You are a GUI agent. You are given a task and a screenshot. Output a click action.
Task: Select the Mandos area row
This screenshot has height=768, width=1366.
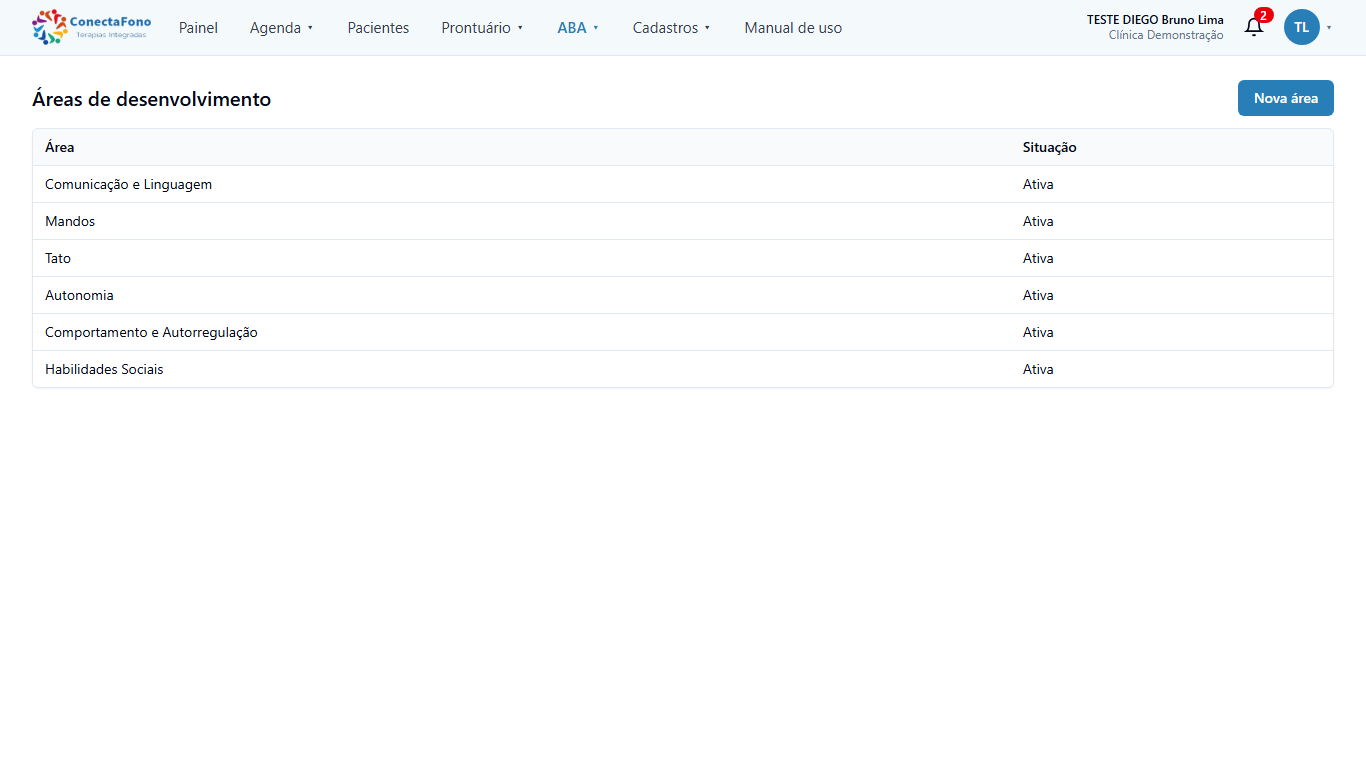[x=683, y=221]
